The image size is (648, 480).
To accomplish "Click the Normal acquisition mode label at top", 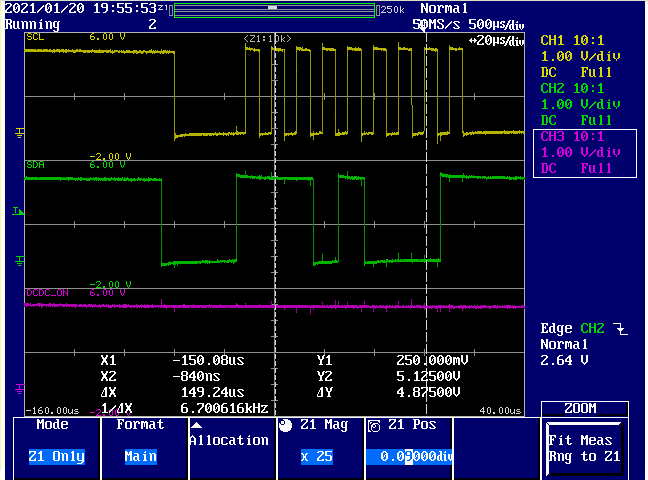I will (444, 8).
